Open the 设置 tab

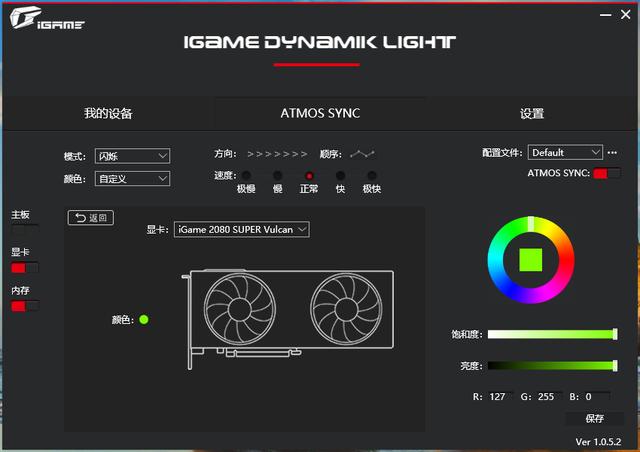pyautogui.click(x=532, y=113)
